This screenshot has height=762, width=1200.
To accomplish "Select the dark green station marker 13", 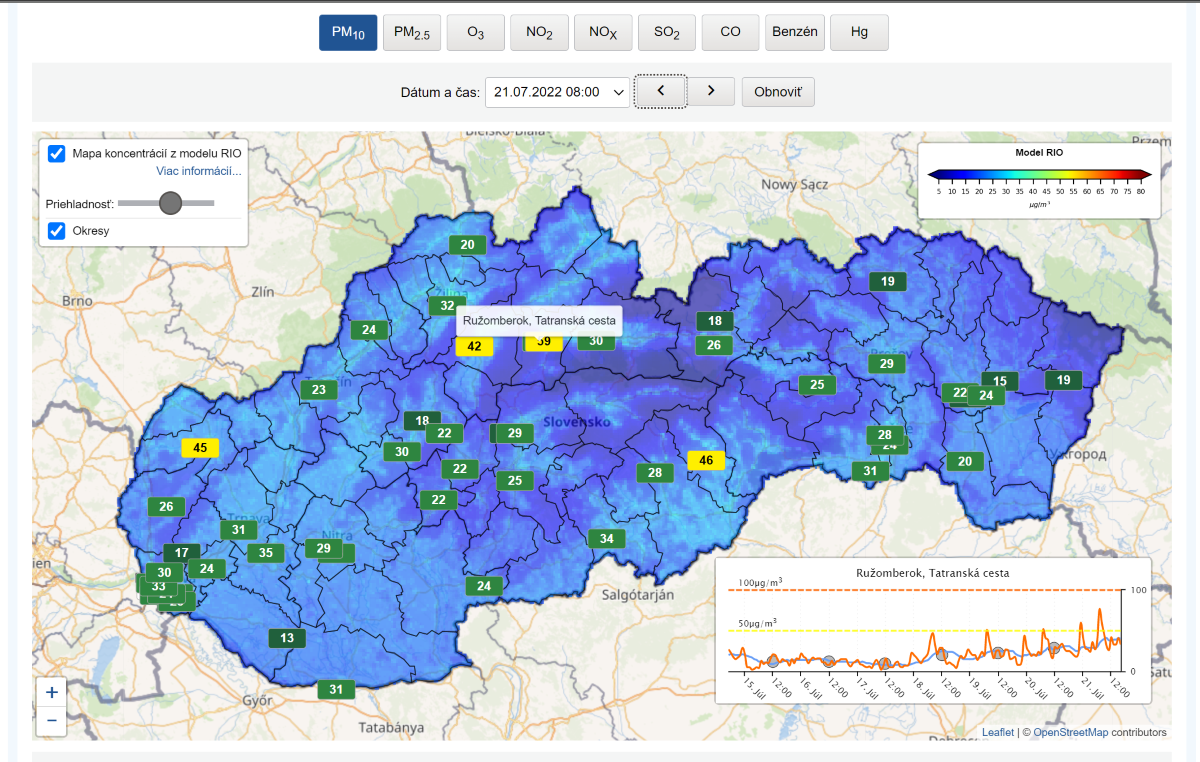I will pos(287,638).
